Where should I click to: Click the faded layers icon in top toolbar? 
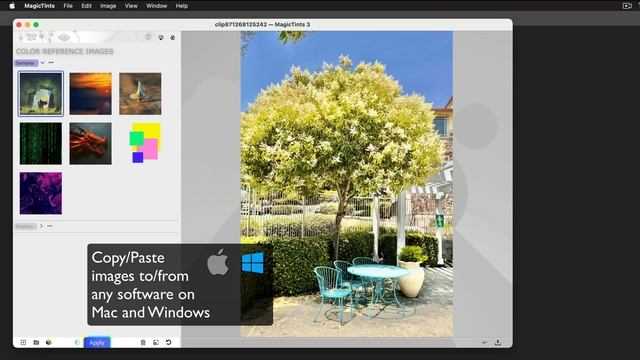(x=148, y=37)
